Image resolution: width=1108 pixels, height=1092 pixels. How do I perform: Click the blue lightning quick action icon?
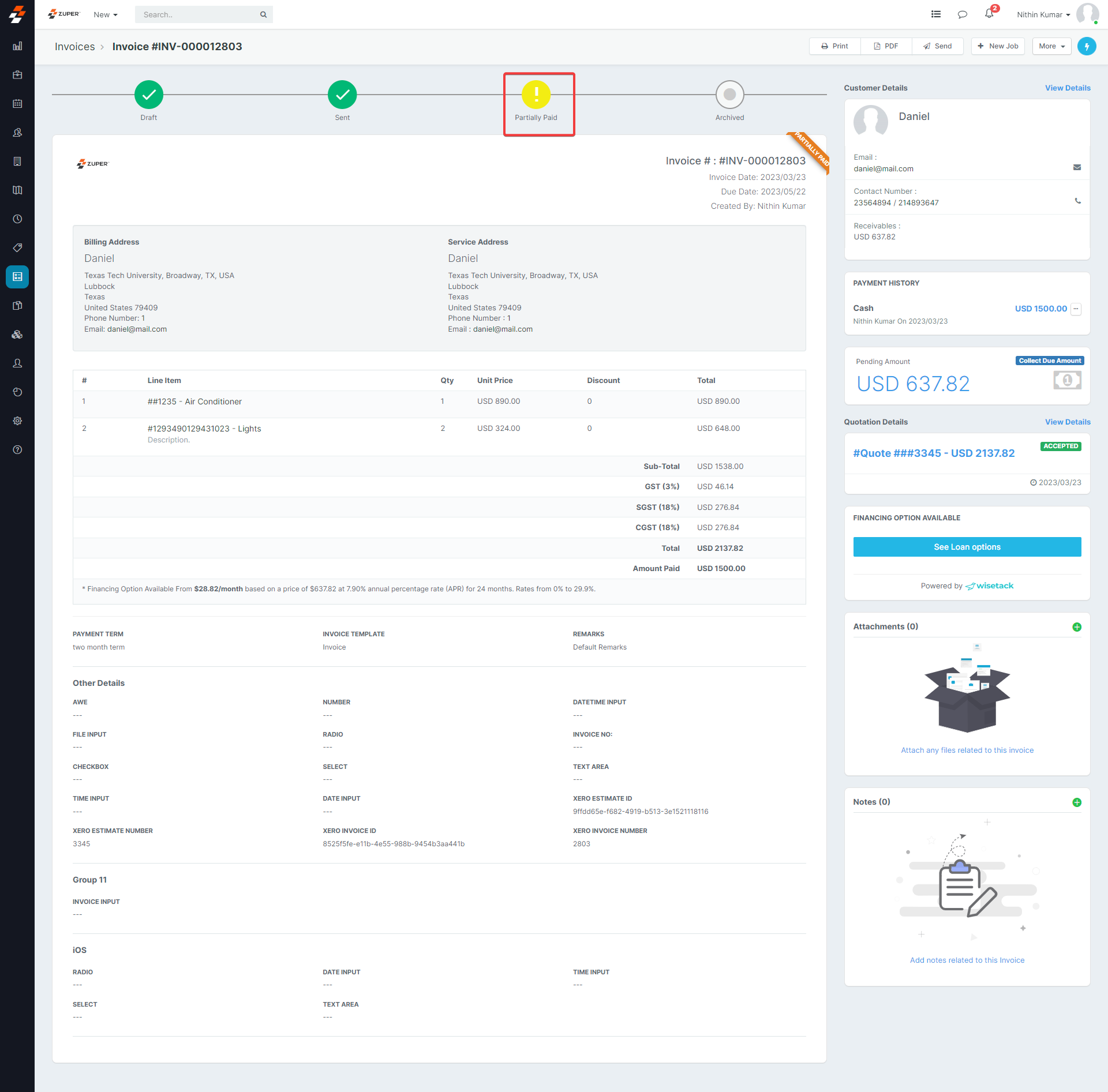coord(1087,46)
